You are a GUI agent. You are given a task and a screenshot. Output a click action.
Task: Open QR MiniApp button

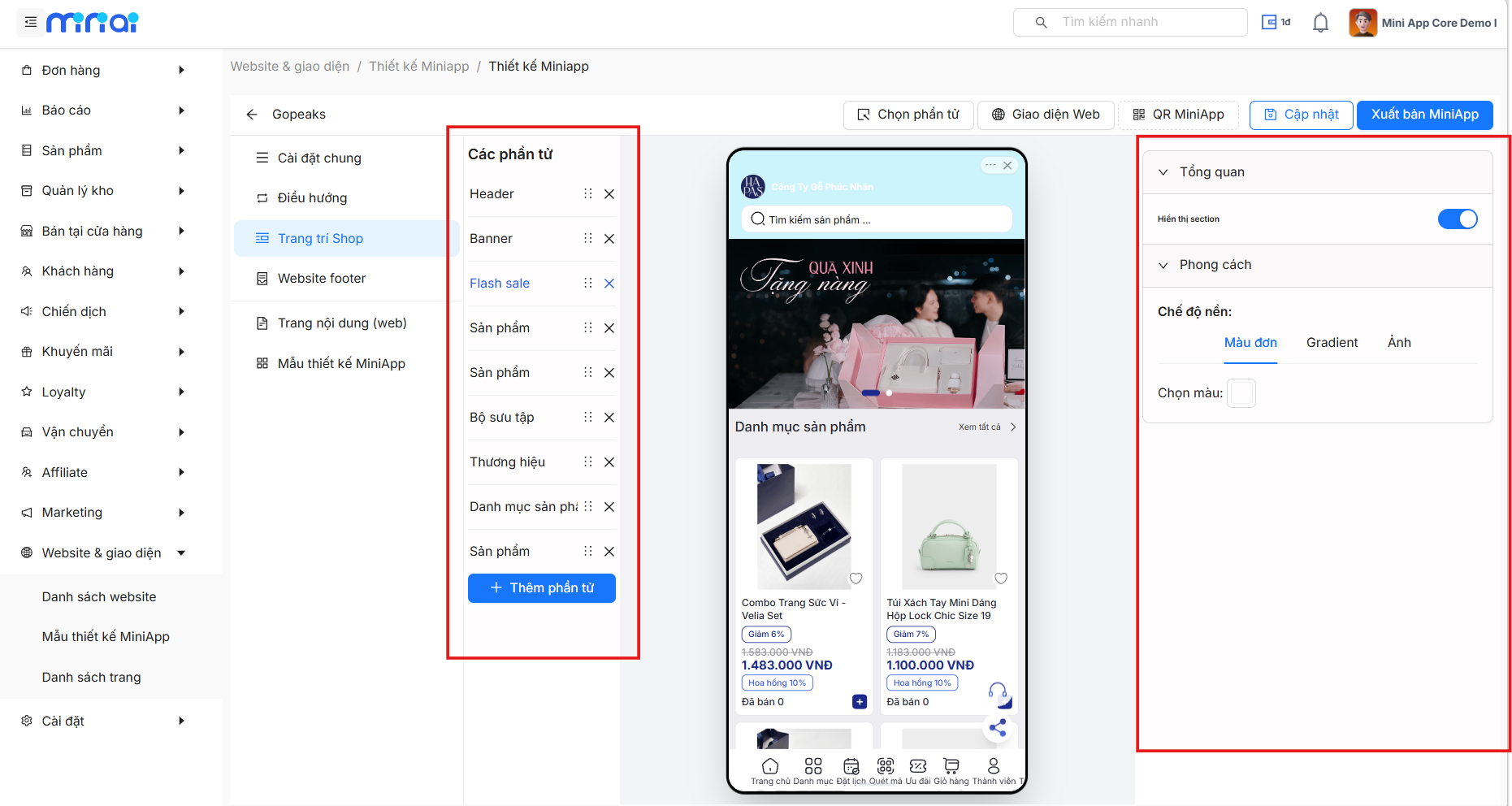click(x=1178, y=115)
